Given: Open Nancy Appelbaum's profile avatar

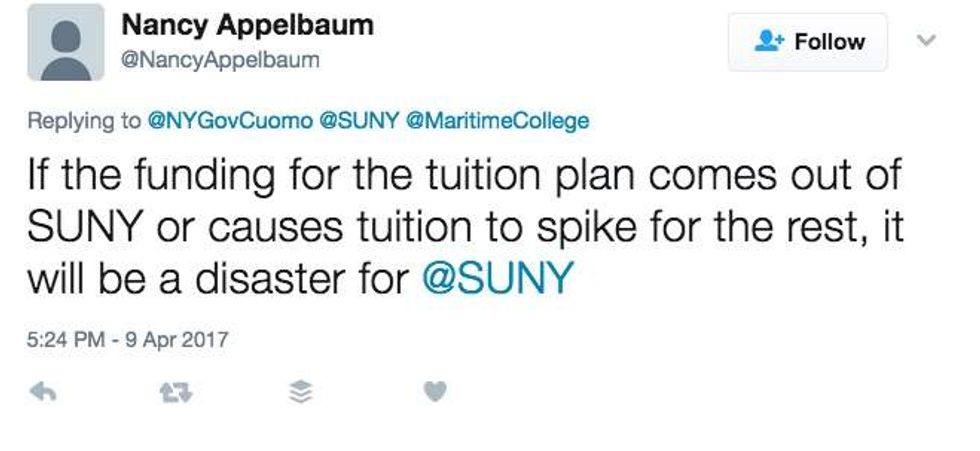Looking at the screenshot, I should 65,42.
